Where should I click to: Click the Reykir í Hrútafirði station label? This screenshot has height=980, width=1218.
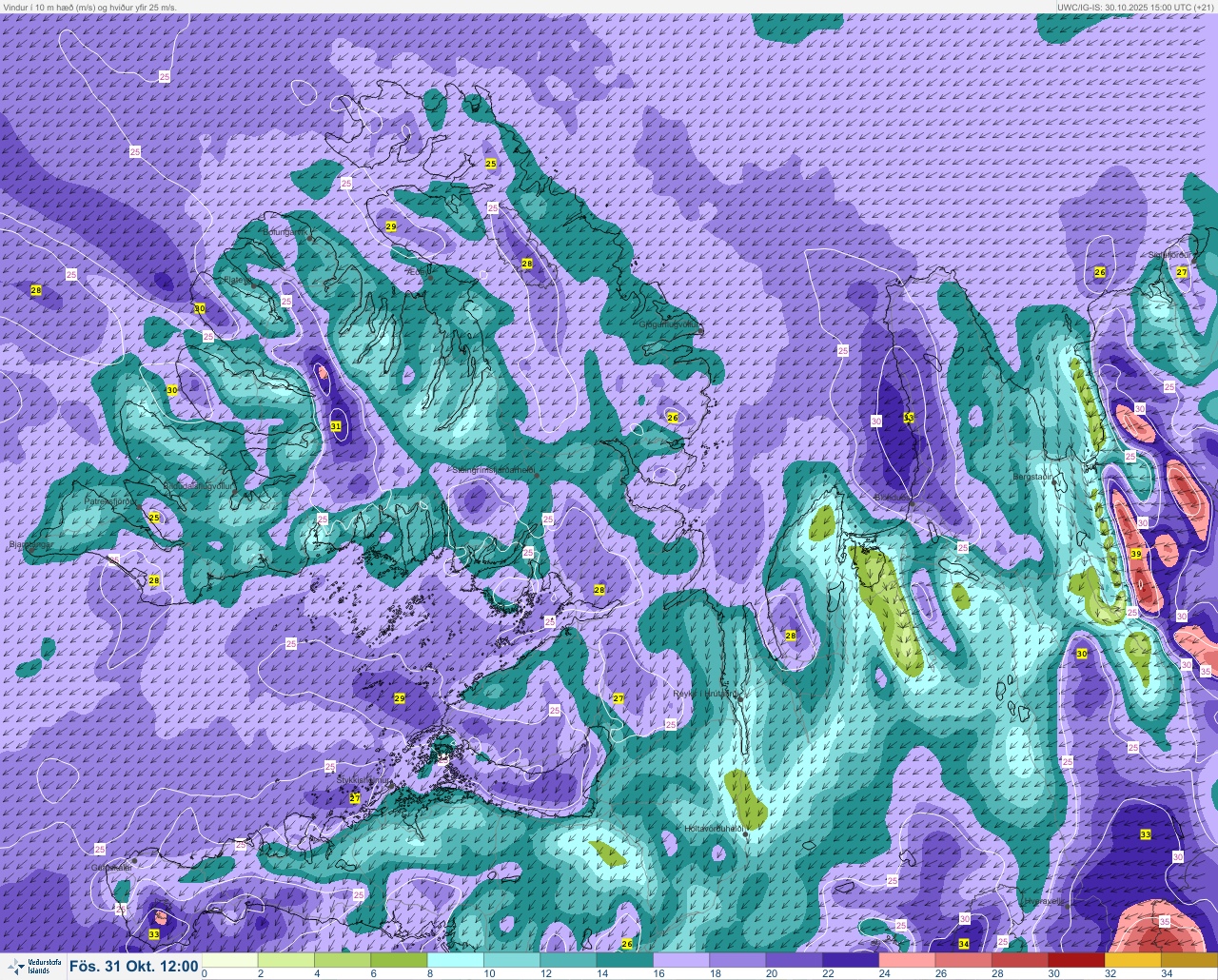pos(705,694)
